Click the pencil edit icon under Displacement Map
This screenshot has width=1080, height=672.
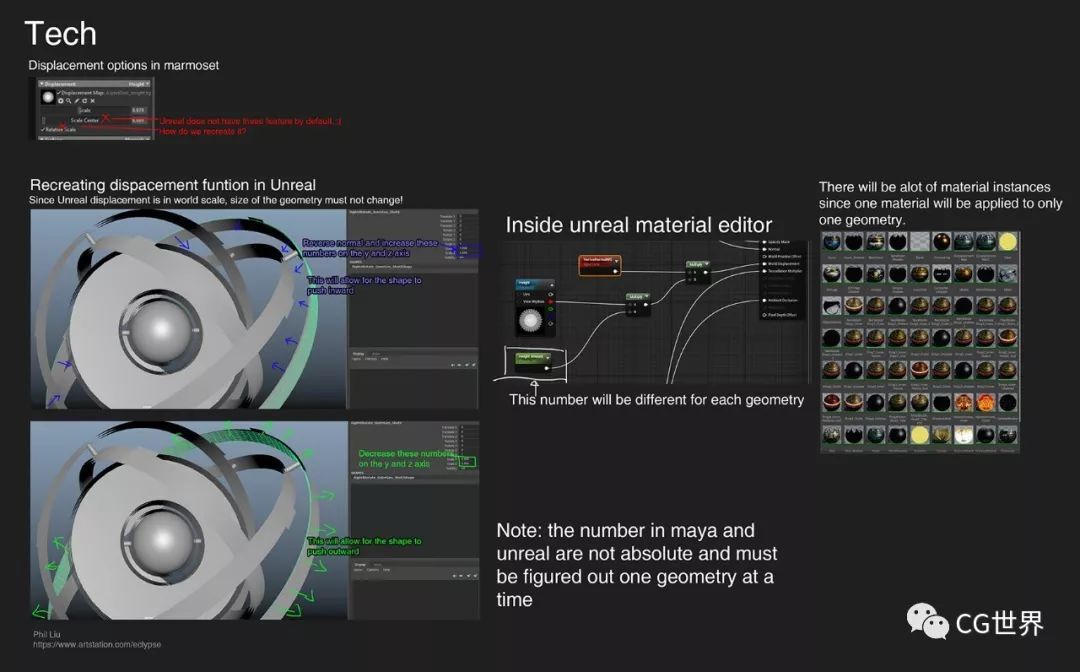coord(76,101)
